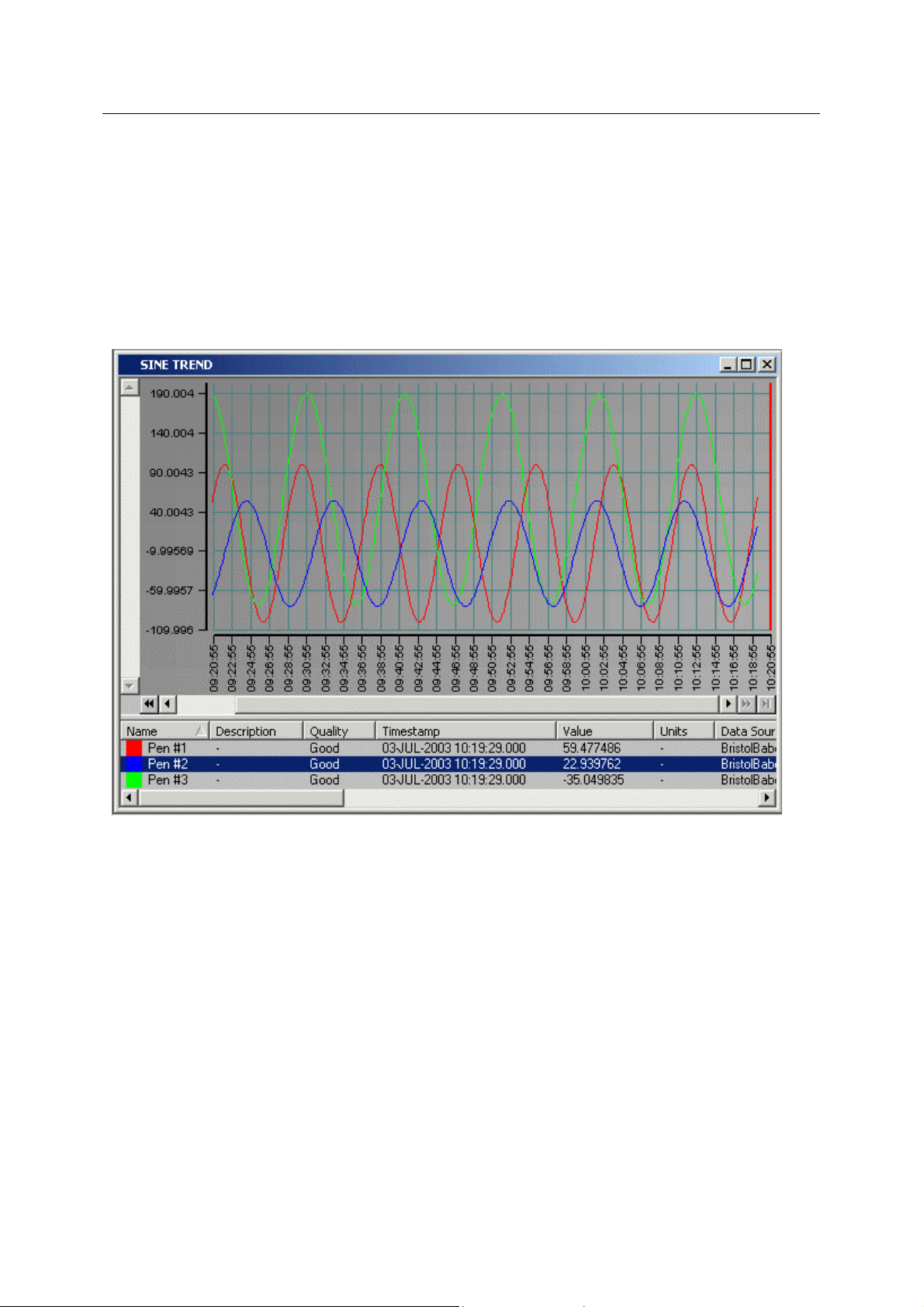The image size is (924, 1307).
Task: Jump to the start of the trend history
Action: 149,704
